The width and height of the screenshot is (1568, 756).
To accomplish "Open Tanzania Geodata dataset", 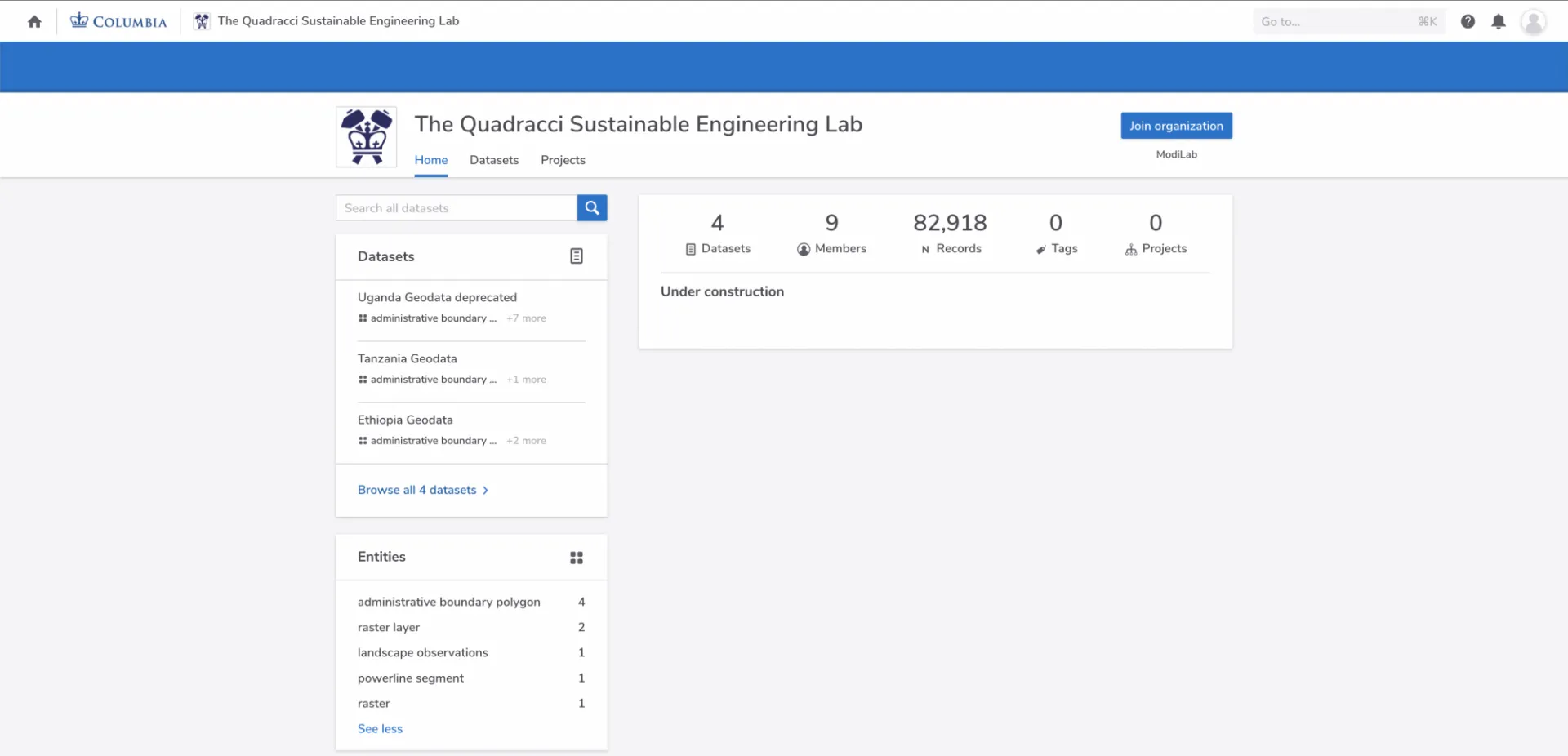I will [407, 358].
